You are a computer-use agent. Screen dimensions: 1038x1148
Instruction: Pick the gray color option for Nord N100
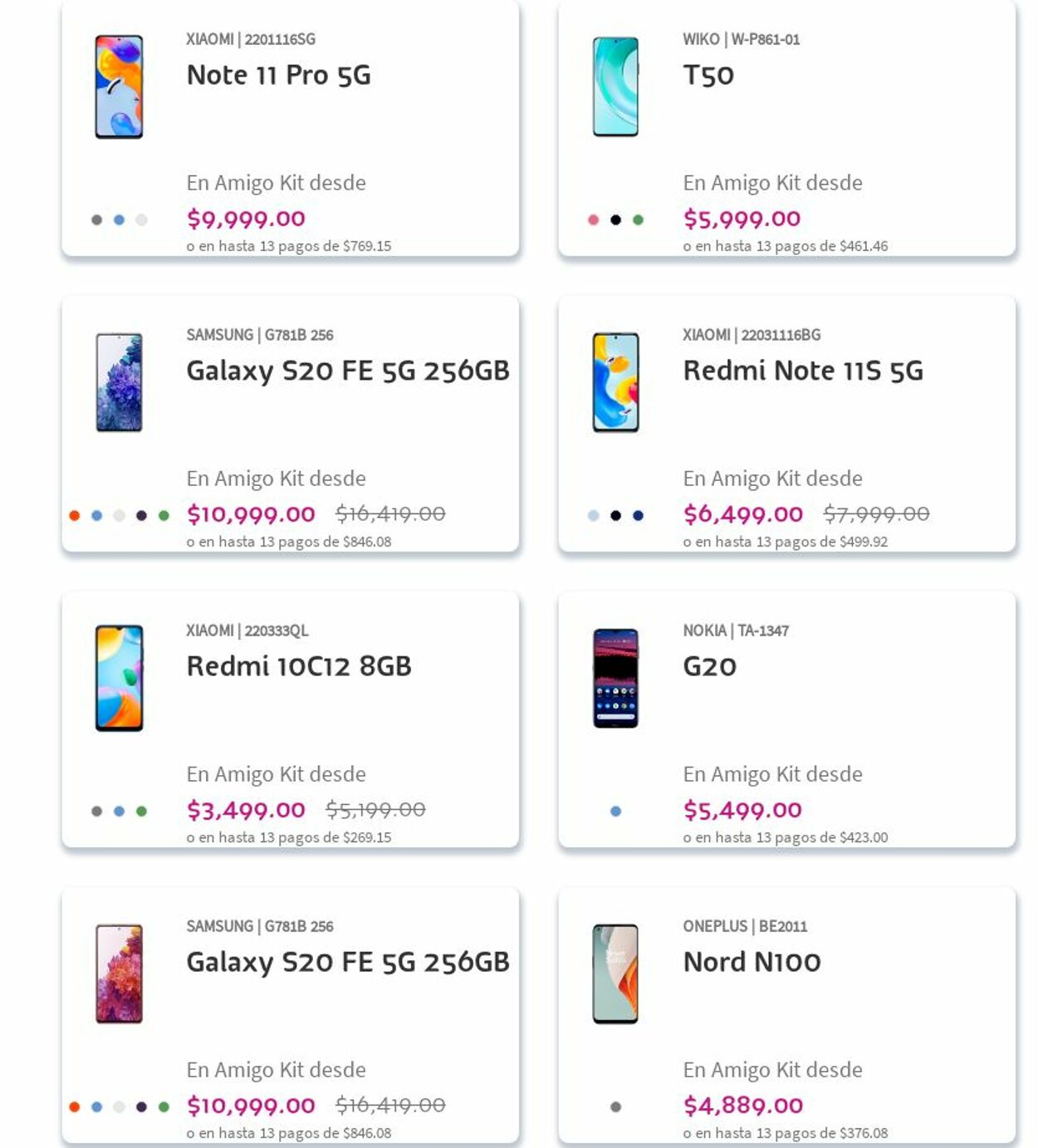[614, 1105]
